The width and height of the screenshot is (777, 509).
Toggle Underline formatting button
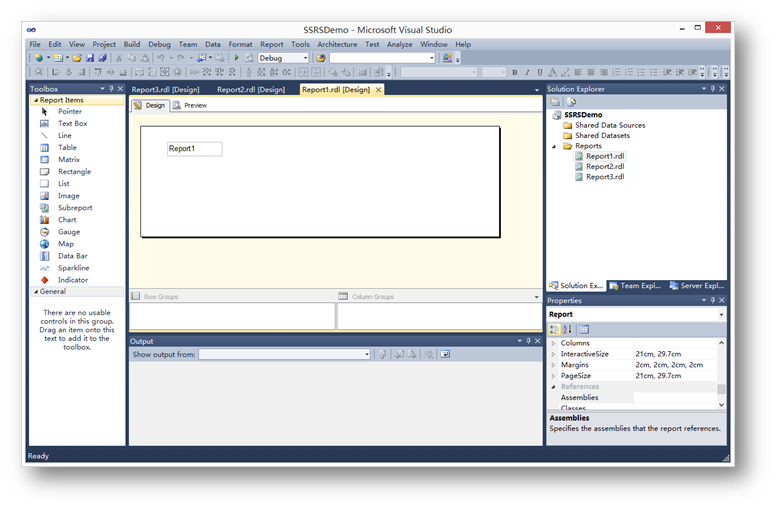(540, 72)
